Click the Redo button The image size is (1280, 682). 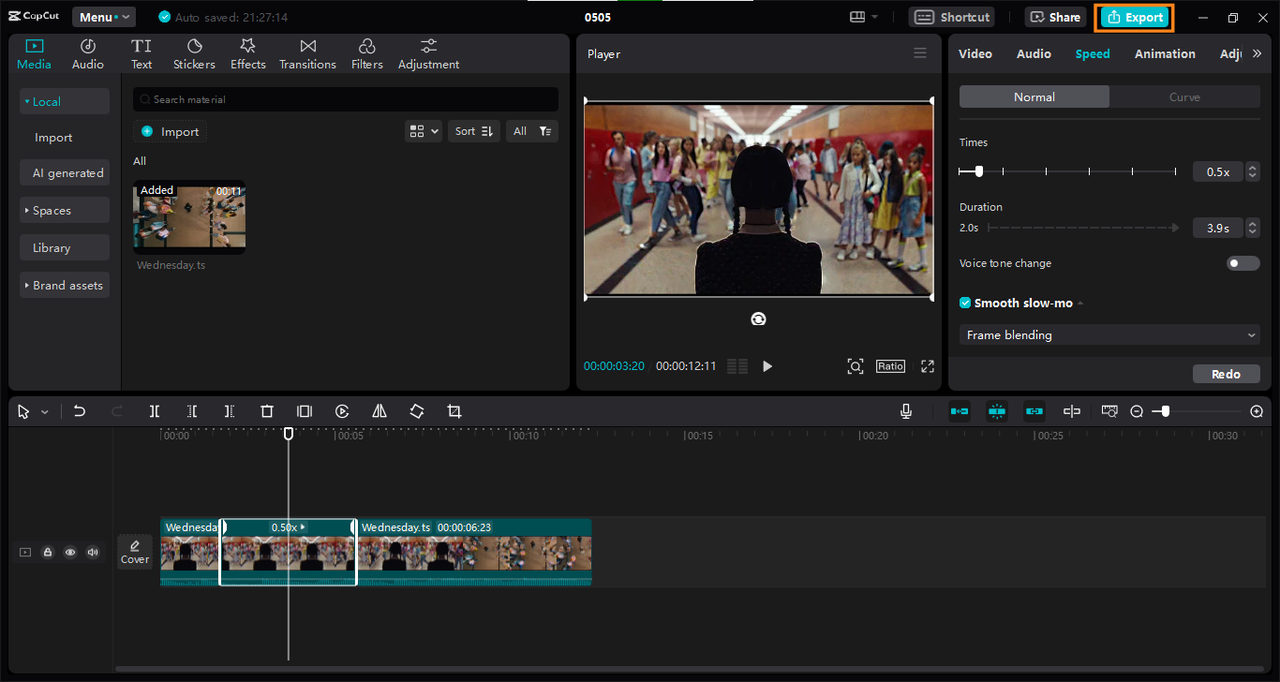(1226, 374)
